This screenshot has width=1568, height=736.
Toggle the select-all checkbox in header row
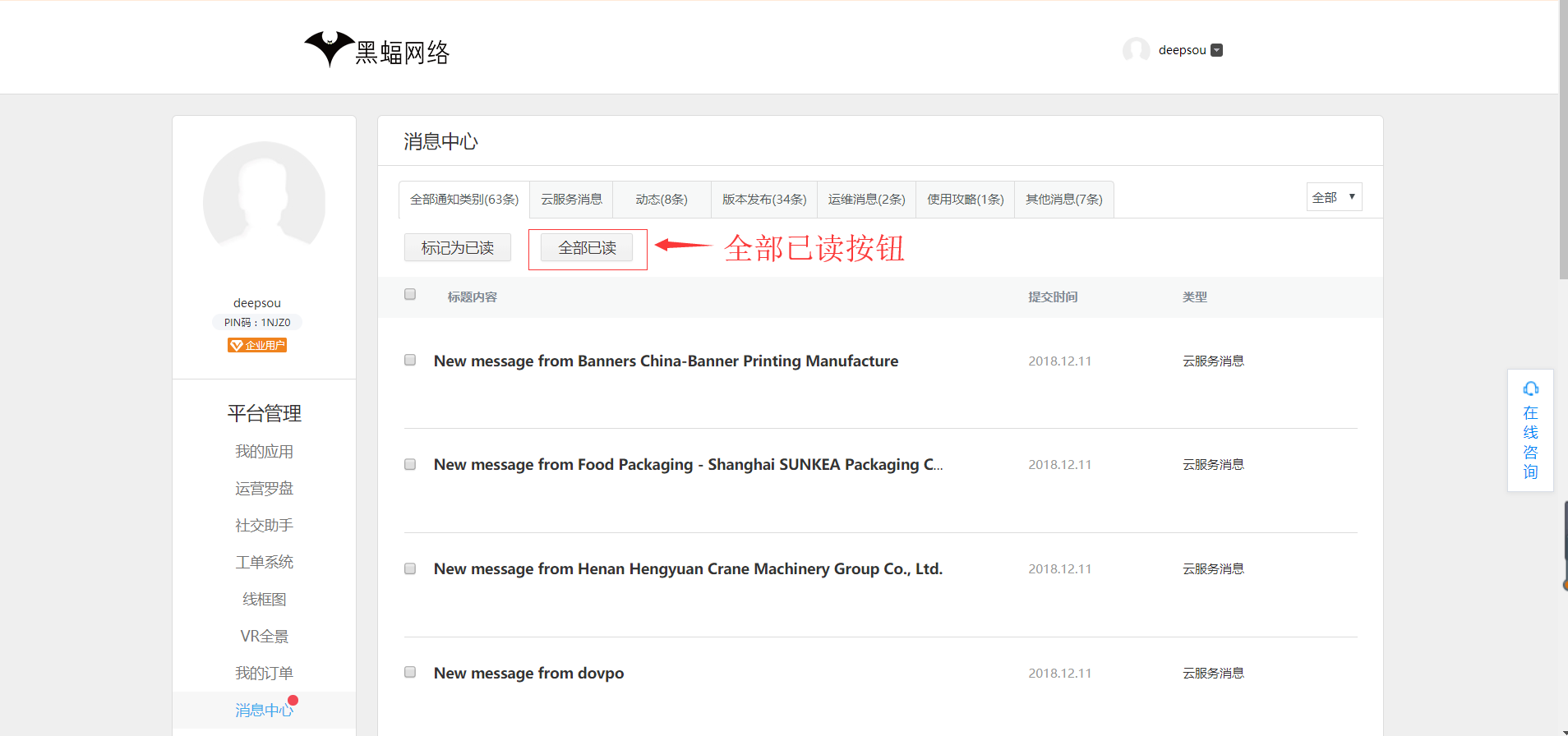click(410, 295)
